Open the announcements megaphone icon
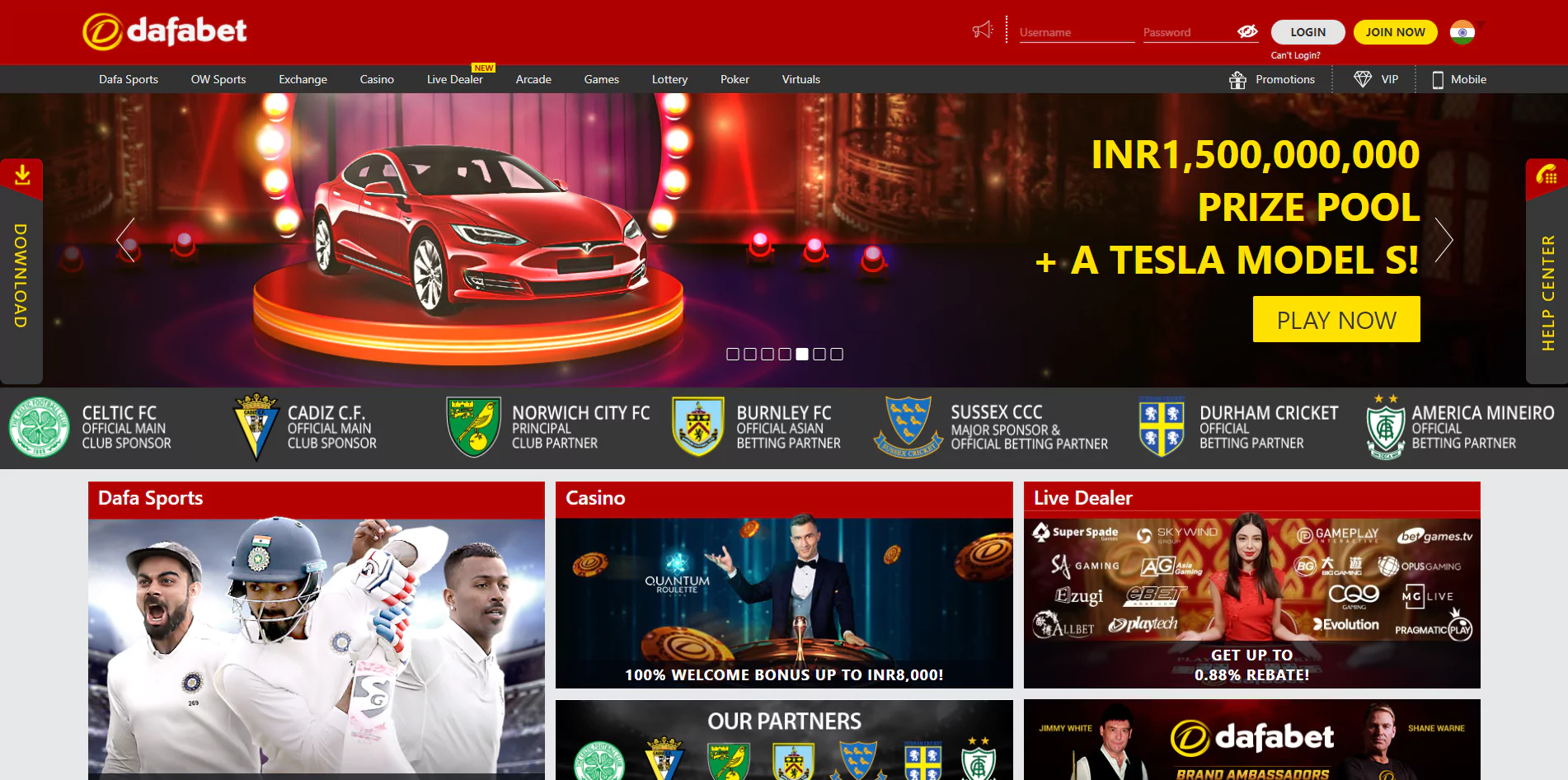 point(982,31)
